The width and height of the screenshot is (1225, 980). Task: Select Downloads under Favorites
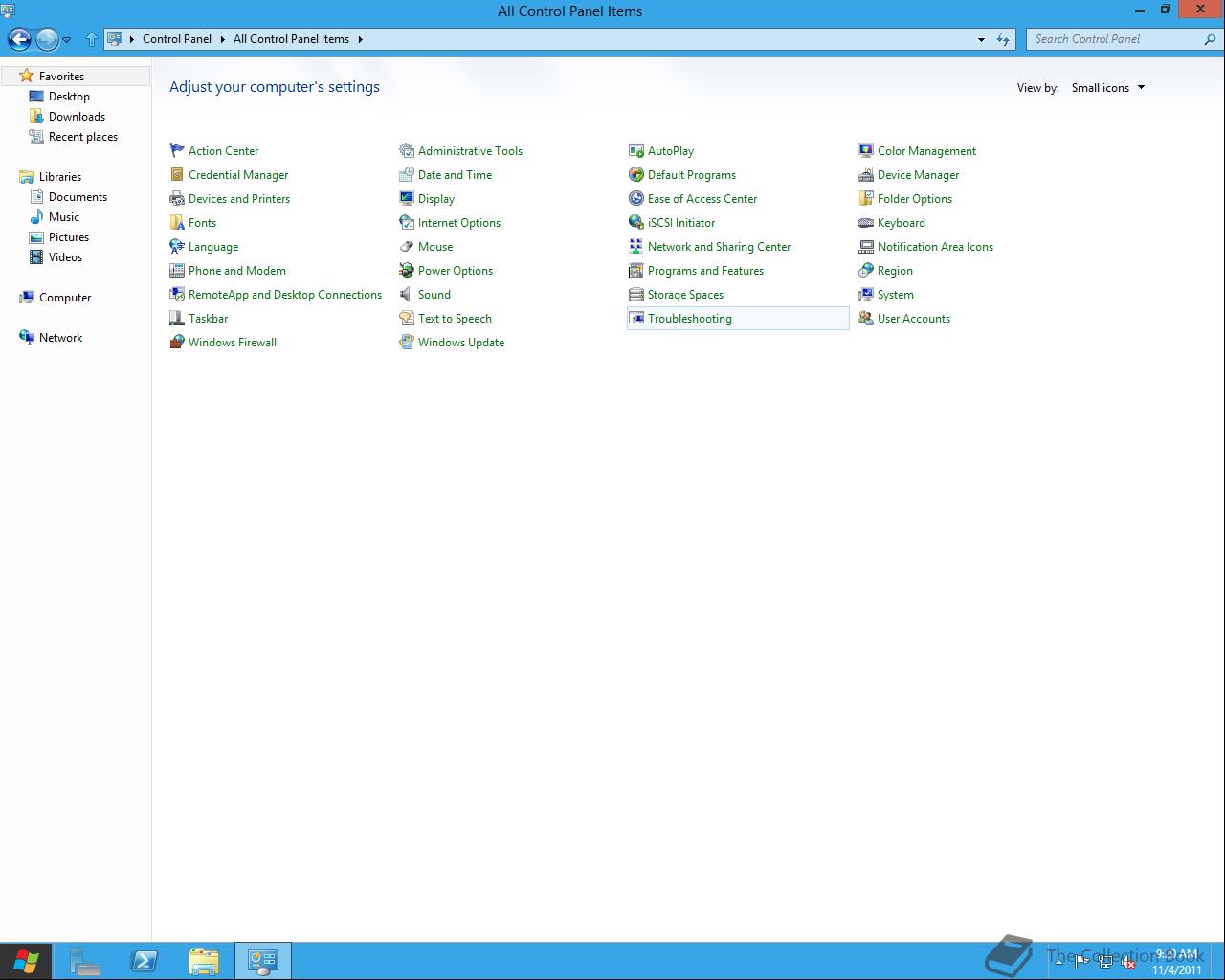(x=77, y=116)
